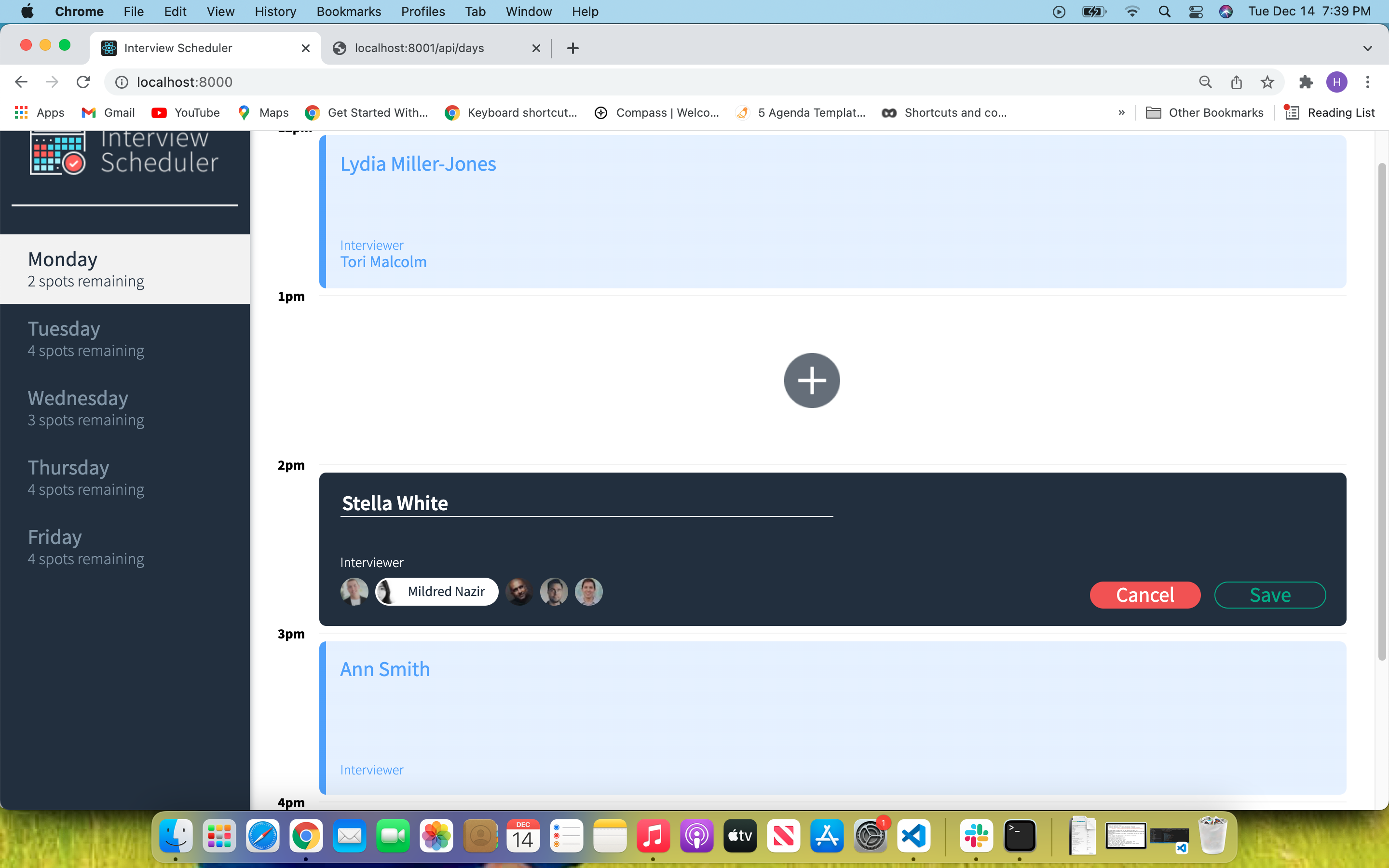Click the Chrome extensions puzzle icon
This screenshot has width=1389, height=868.
pos(1305,81)
